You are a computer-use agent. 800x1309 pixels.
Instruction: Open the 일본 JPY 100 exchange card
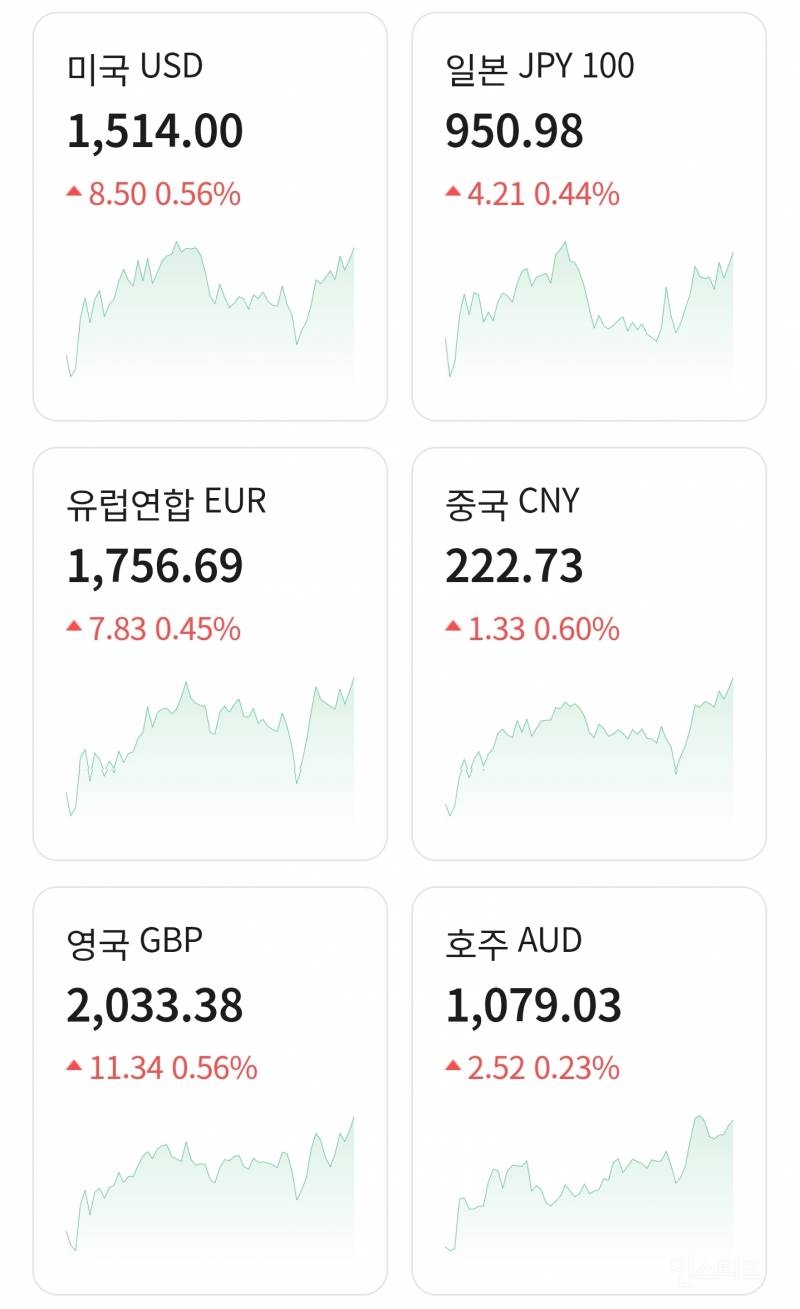pyautogui.click(x=589, y=216)
